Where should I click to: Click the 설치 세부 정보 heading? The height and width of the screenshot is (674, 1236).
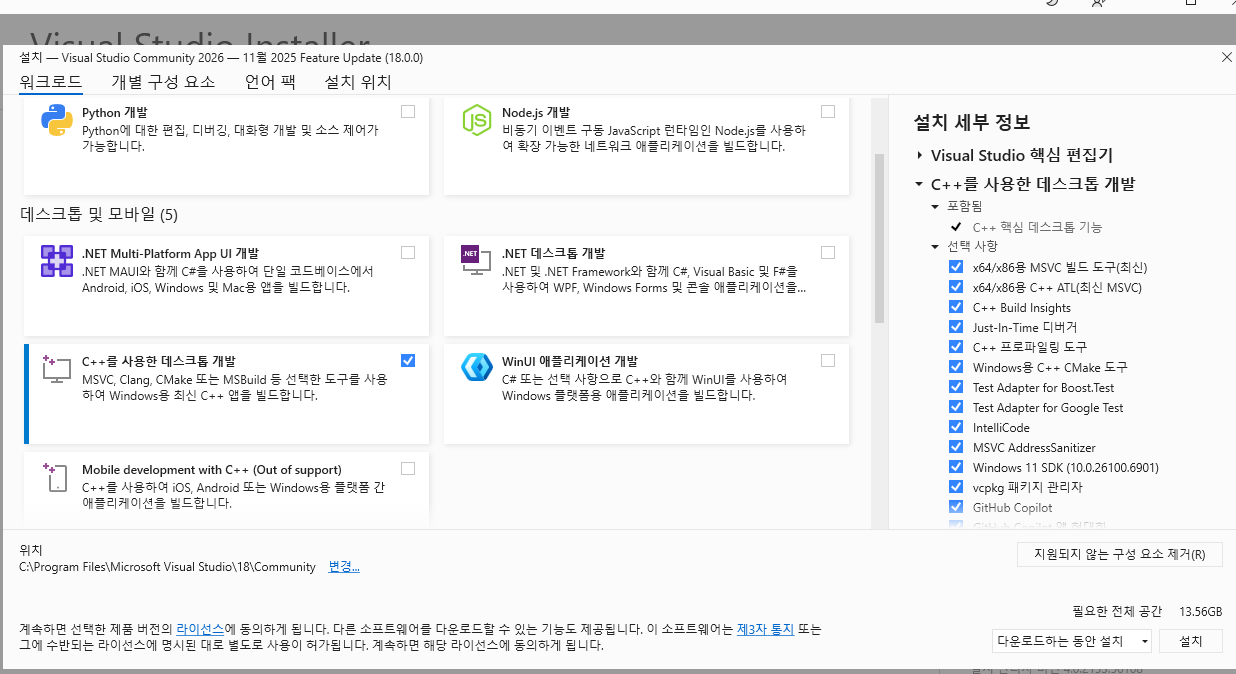tap(972, 122)
